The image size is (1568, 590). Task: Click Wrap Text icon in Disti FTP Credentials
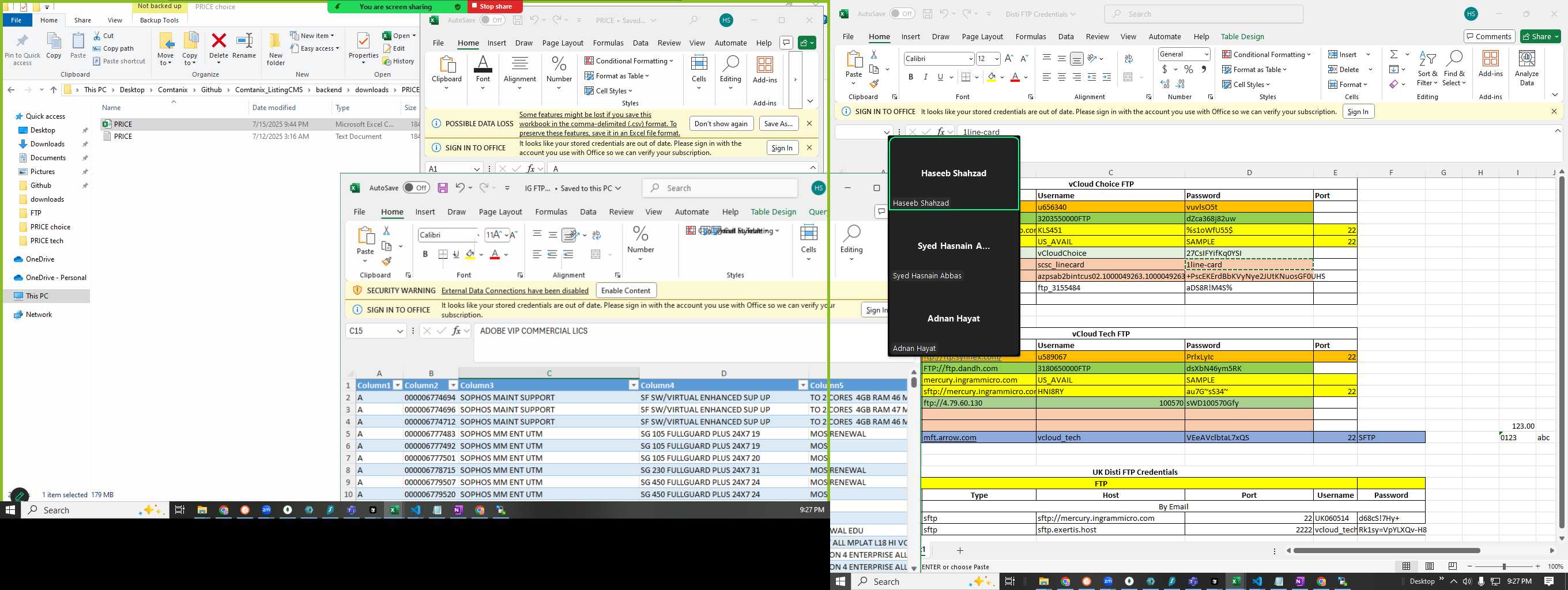(1129, 58)
